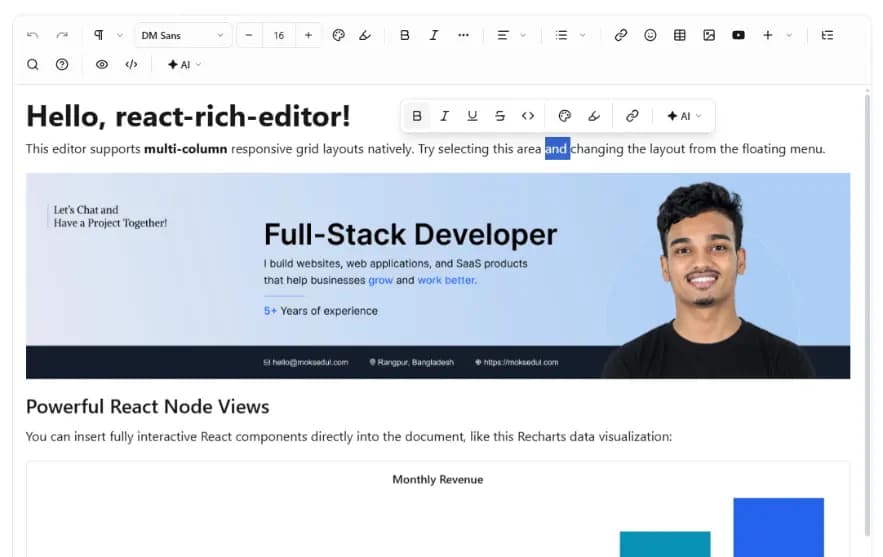Click the text alignment icon

point(503,35)
